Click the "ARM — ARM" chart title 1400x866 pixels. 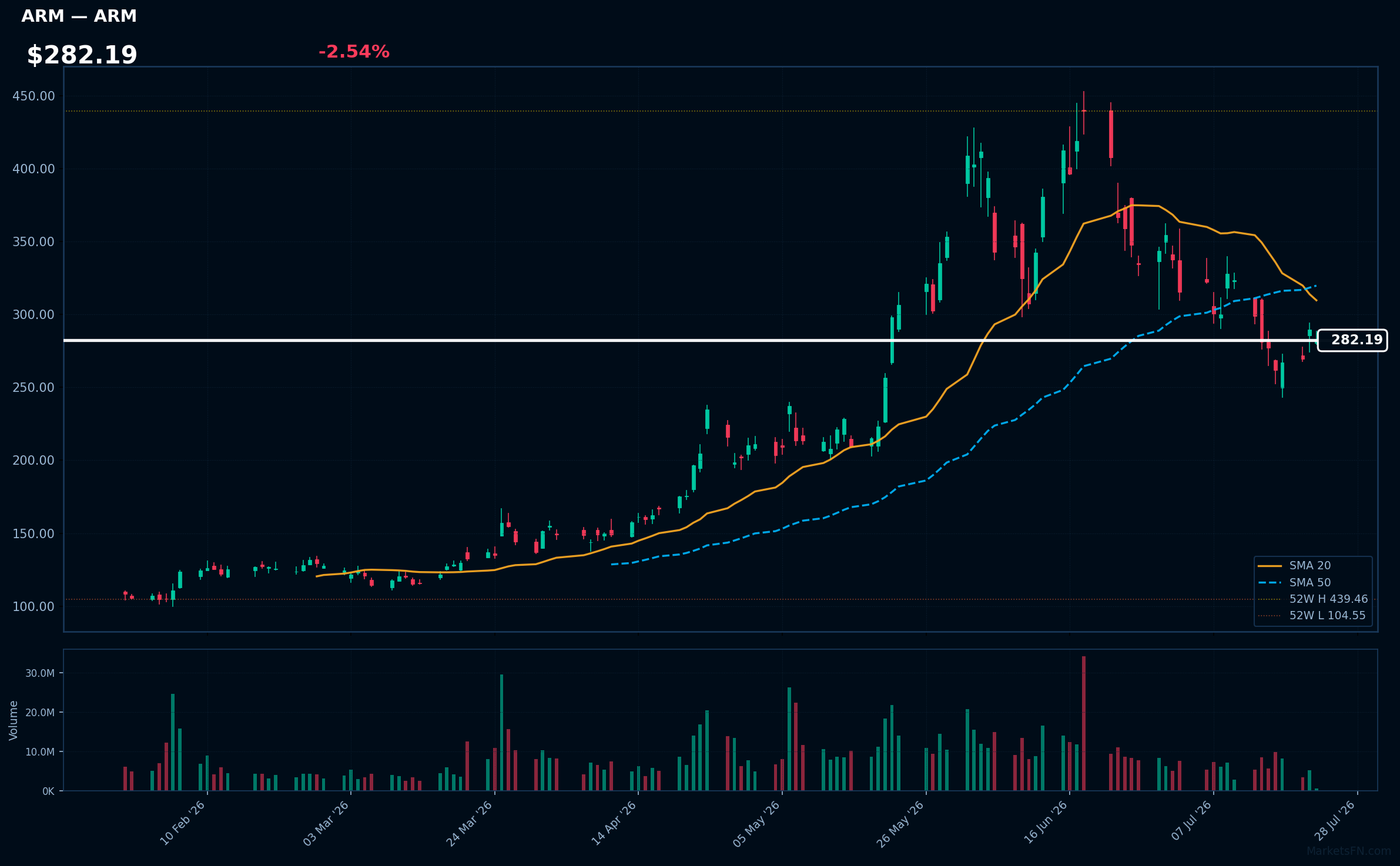(x=79, y=16)
